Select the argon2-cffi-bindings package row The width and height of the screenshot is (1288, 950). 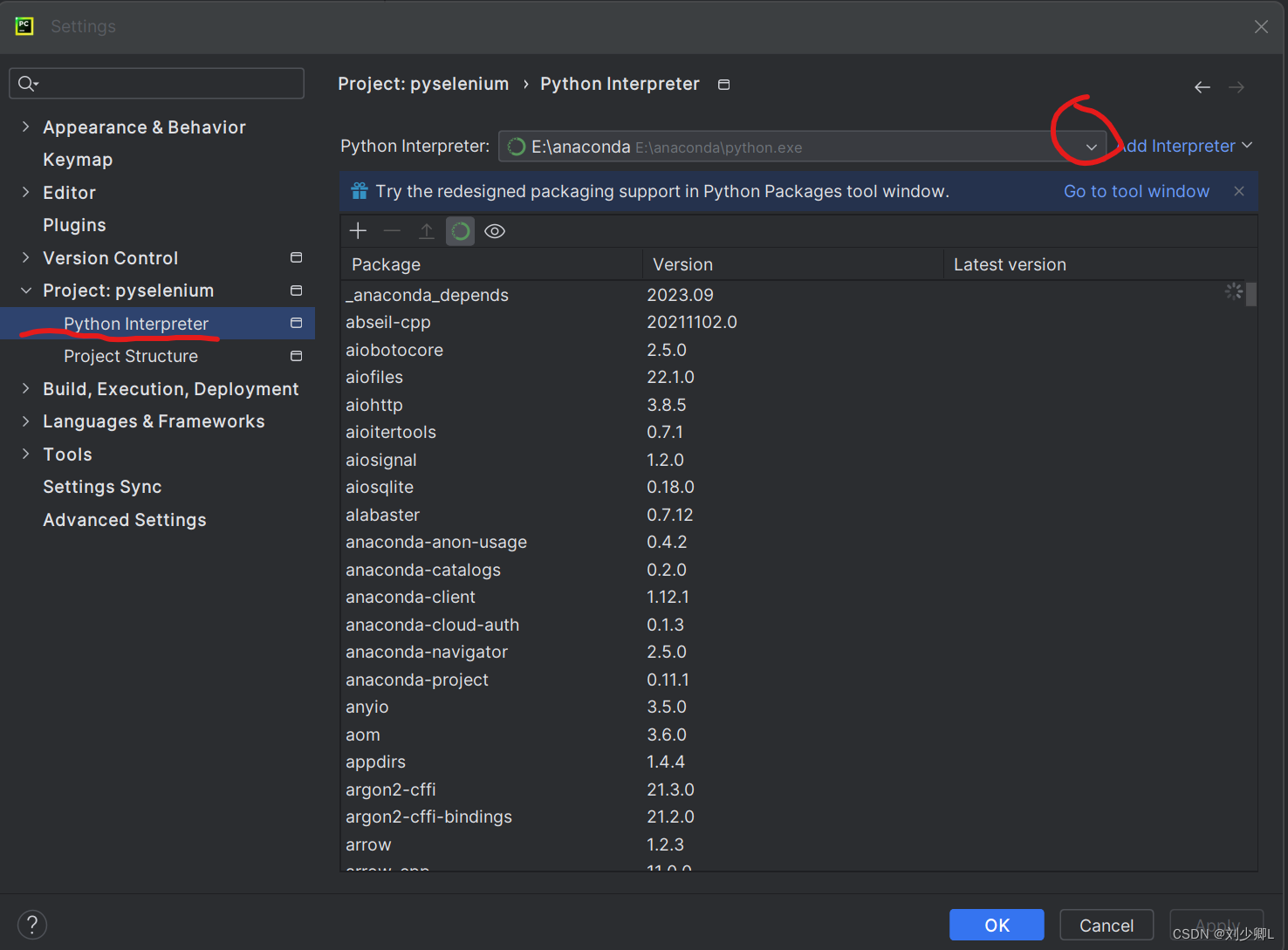click(792, 817)
